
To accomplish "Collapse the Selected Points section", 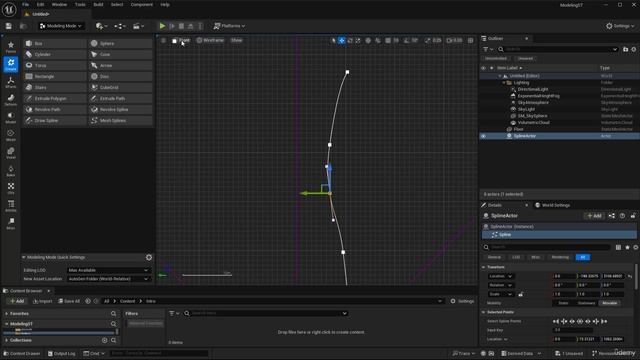I will tap(484, 312).
